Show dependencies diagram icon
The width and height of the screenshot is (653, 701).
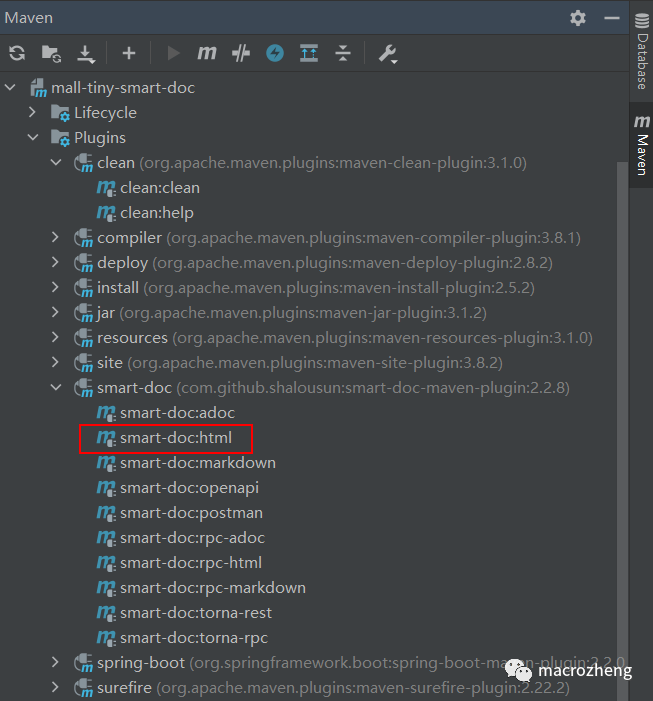coord(309,53)
